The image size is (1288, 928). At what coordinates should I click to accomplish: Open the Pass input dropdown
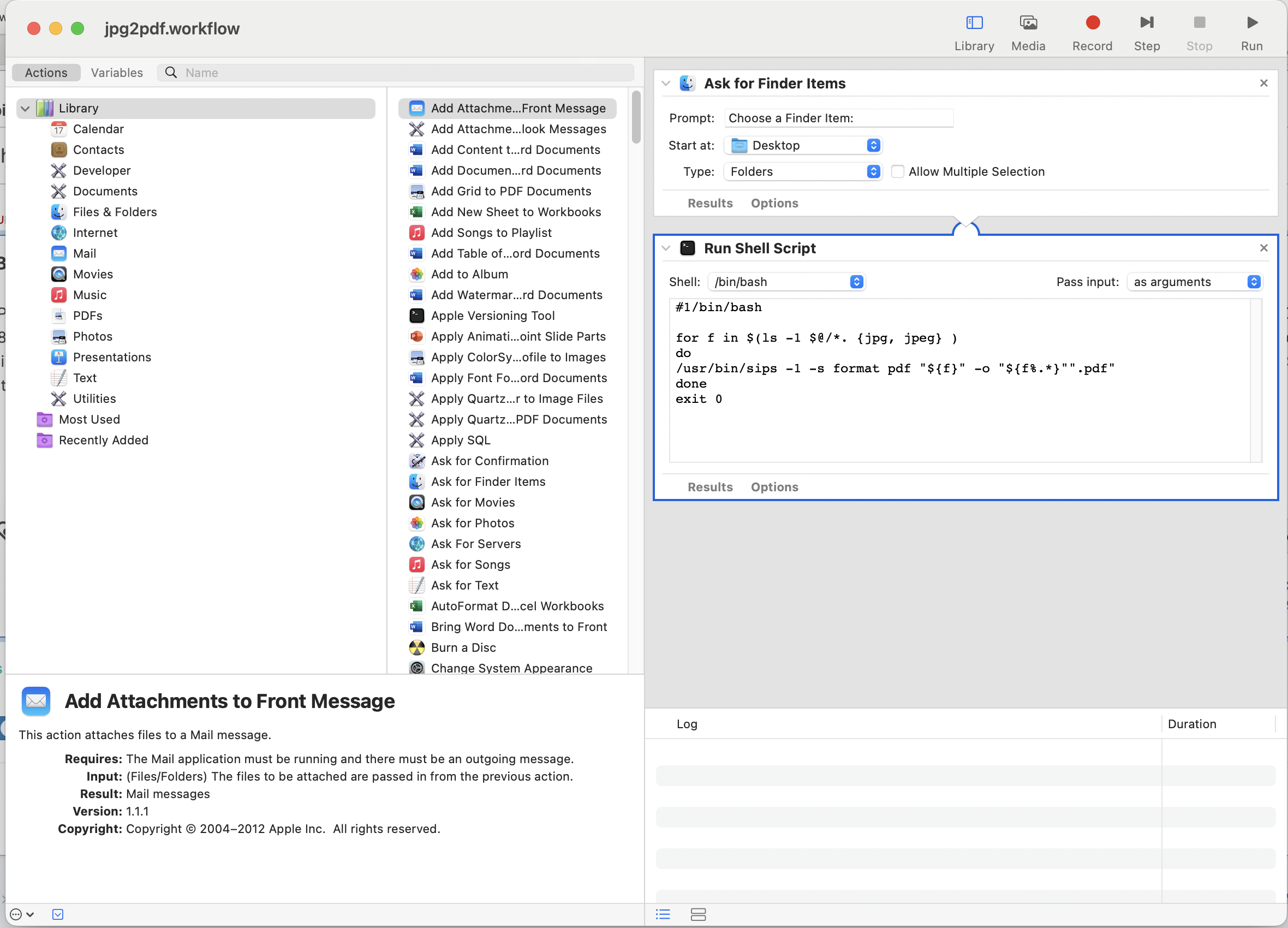click(1194, 282)
